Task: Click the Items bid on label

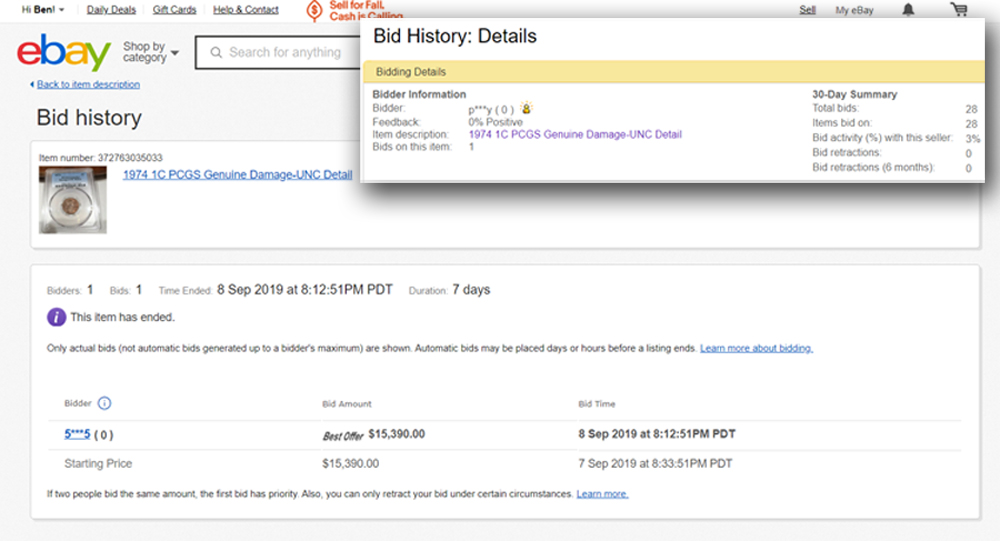Action: click(x=842, y=122)
